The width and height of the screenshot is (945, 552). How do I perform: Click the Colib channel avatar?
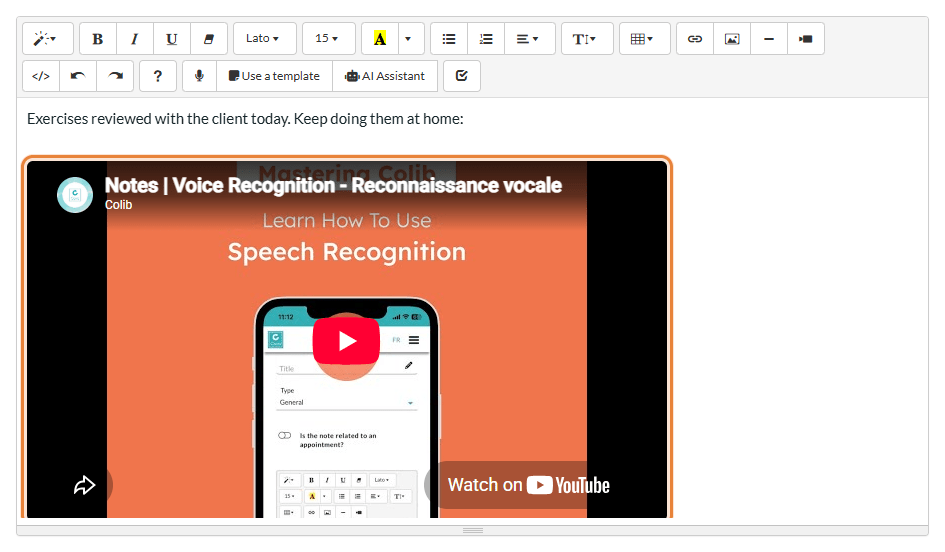pyautogui.click(x=75, y=195)
